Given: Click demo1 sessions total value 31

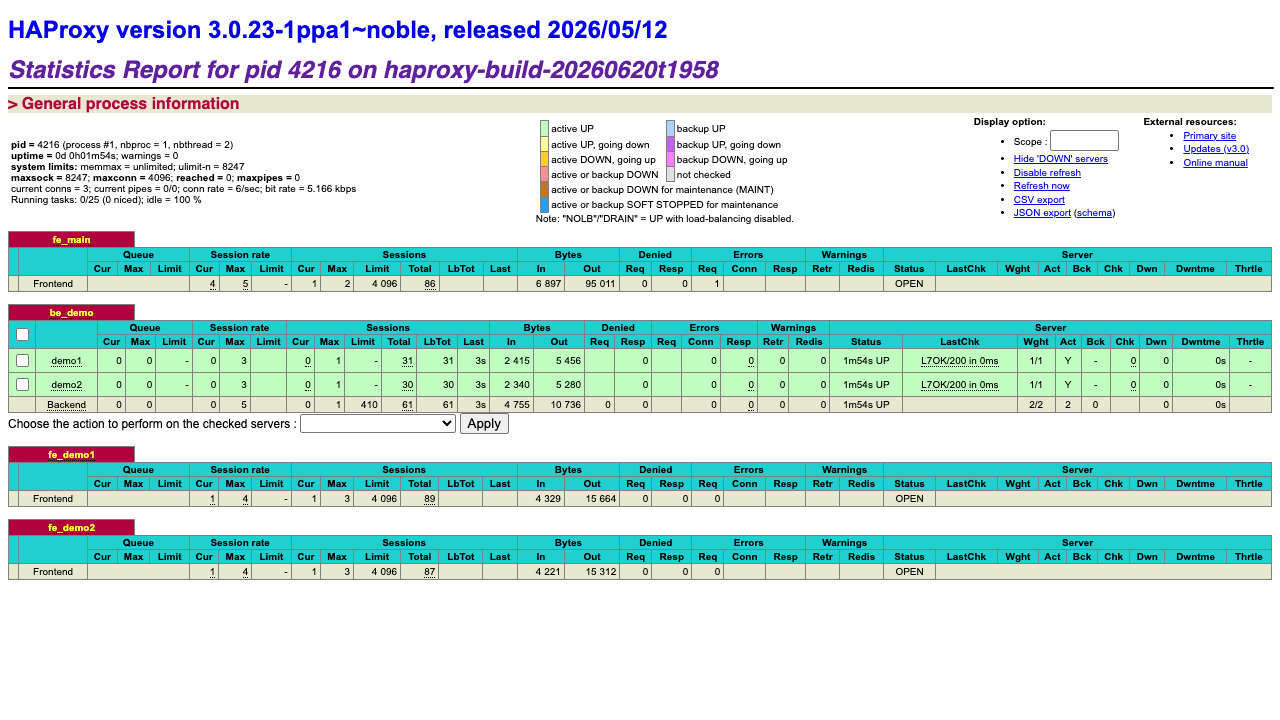Looking at the screenshot, I should click(x=407, y=361).
